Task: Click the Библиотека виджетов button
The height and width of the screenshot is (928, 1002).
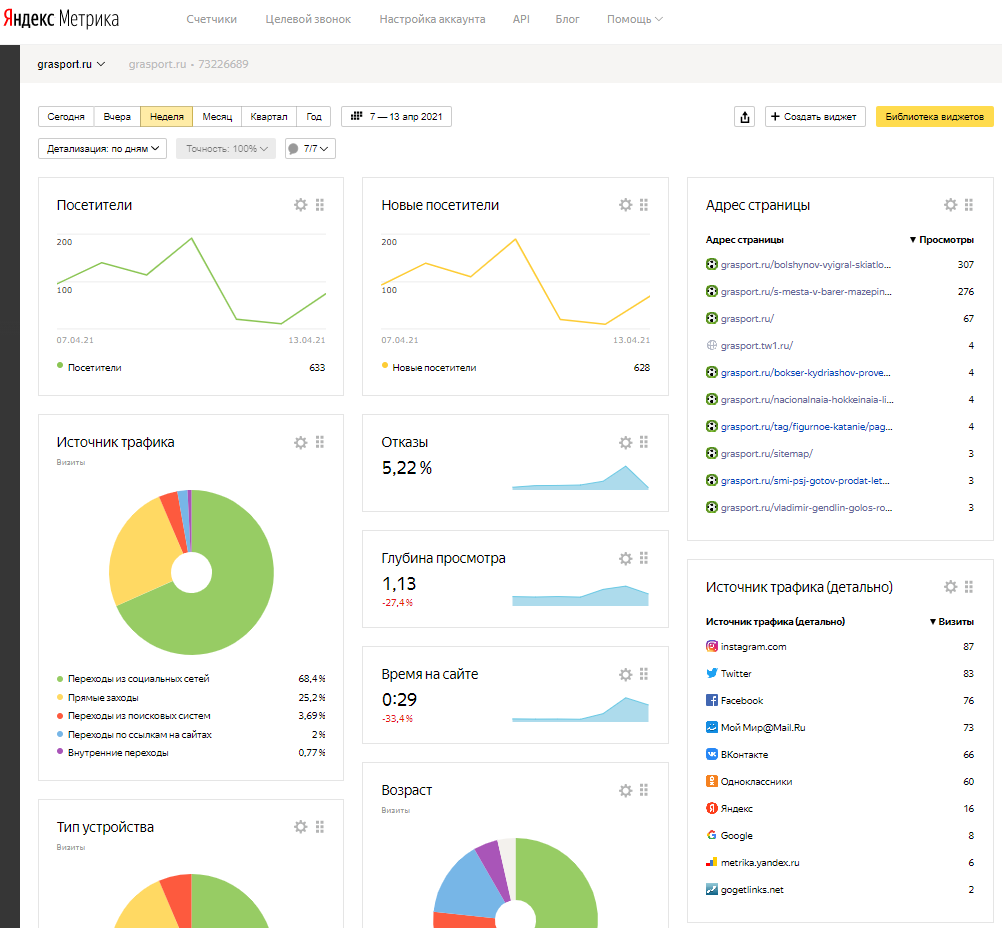Action: point(934,117)
